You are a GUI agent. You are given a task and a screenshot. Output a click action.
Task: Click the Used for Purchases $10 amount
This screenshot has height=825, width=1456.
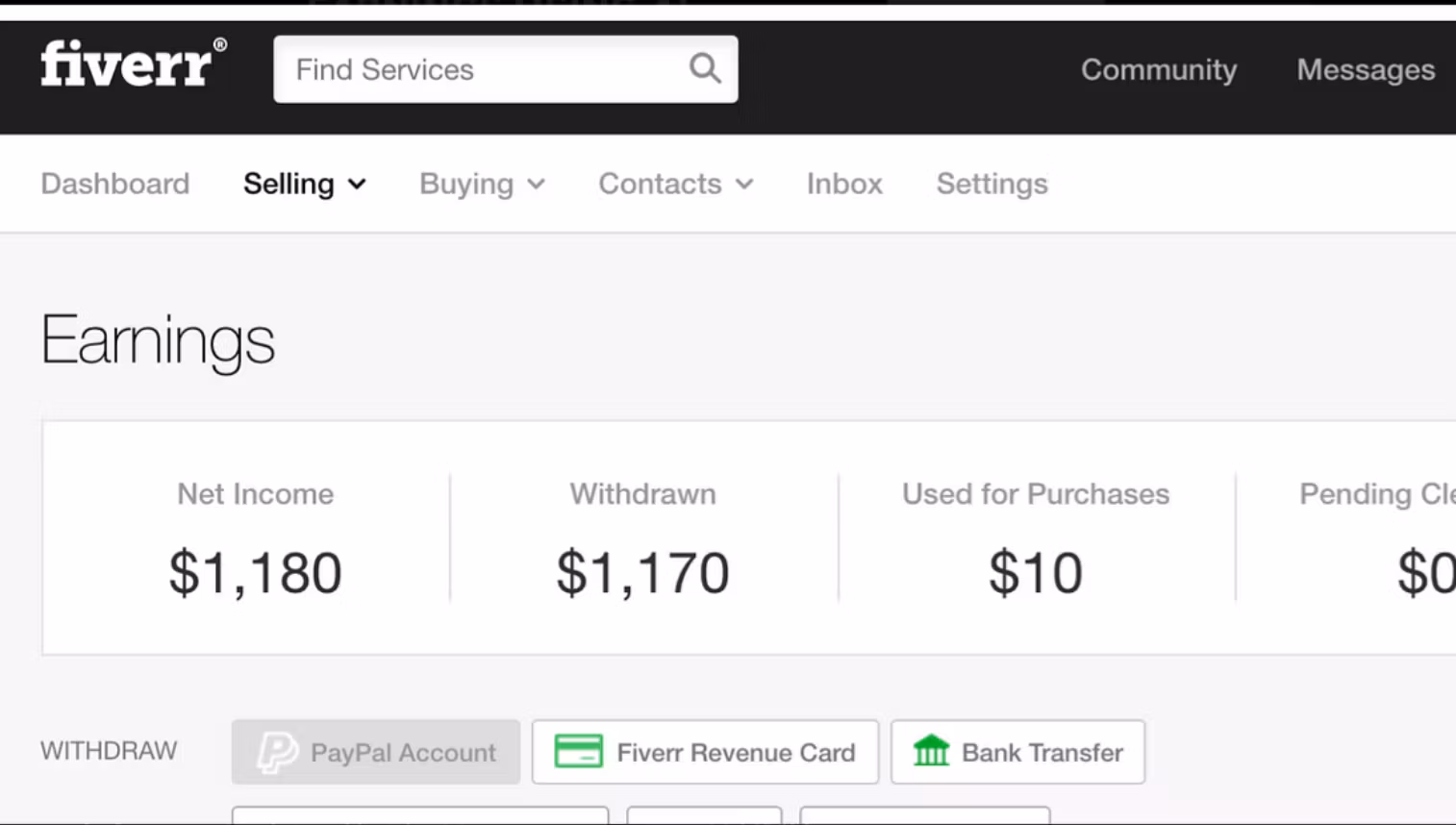[1036, 572]
